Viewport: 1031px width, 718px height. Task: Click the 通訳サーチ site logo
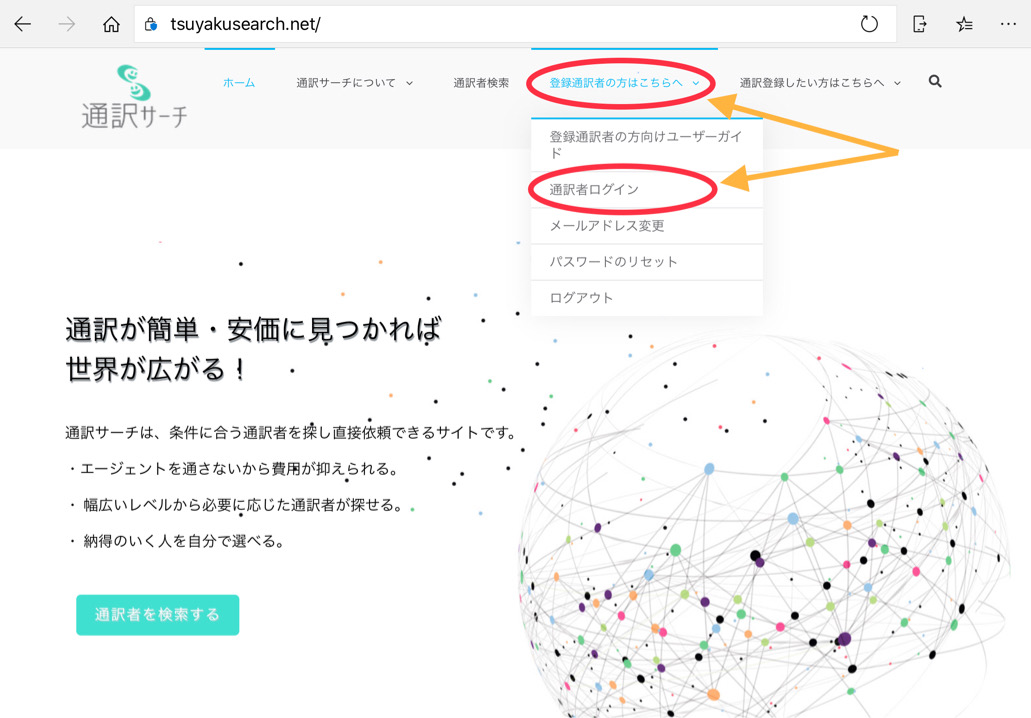coord(133,96)
